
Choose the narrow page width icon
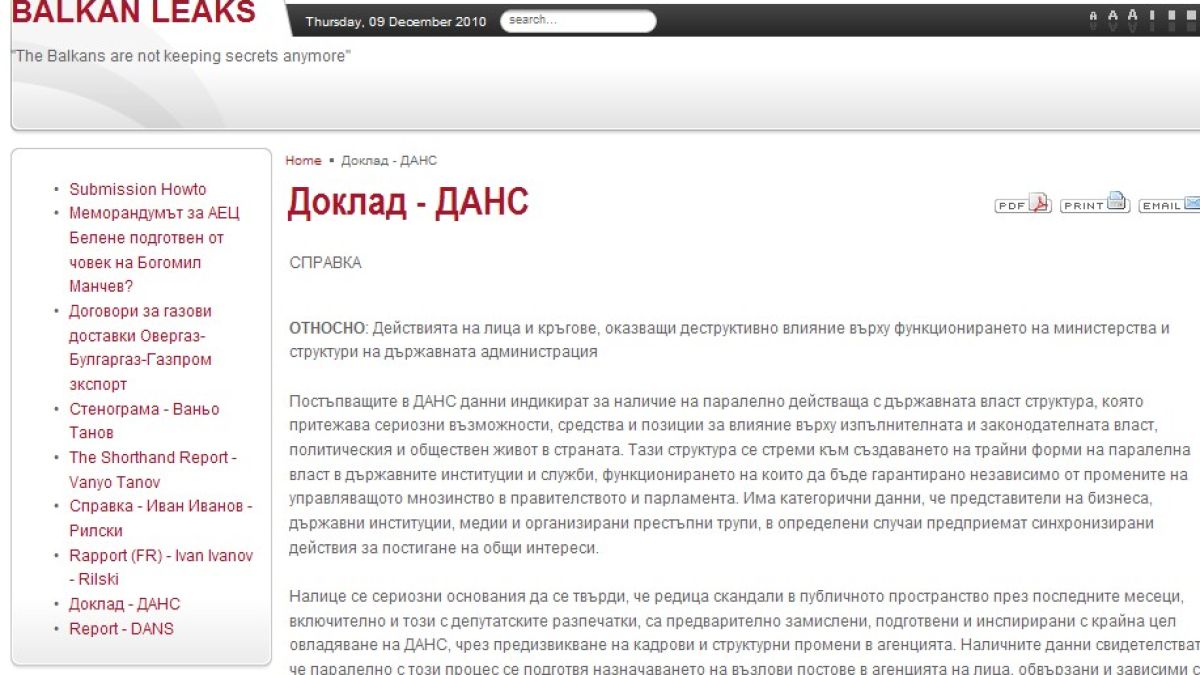click(x=1152, y=17)
